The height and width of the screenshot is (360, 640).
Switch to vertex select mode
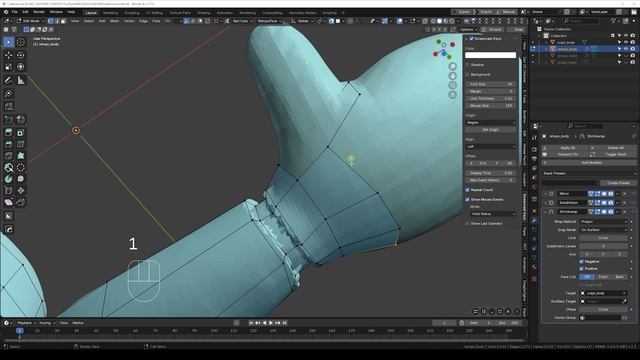click(x=50, y=21)
